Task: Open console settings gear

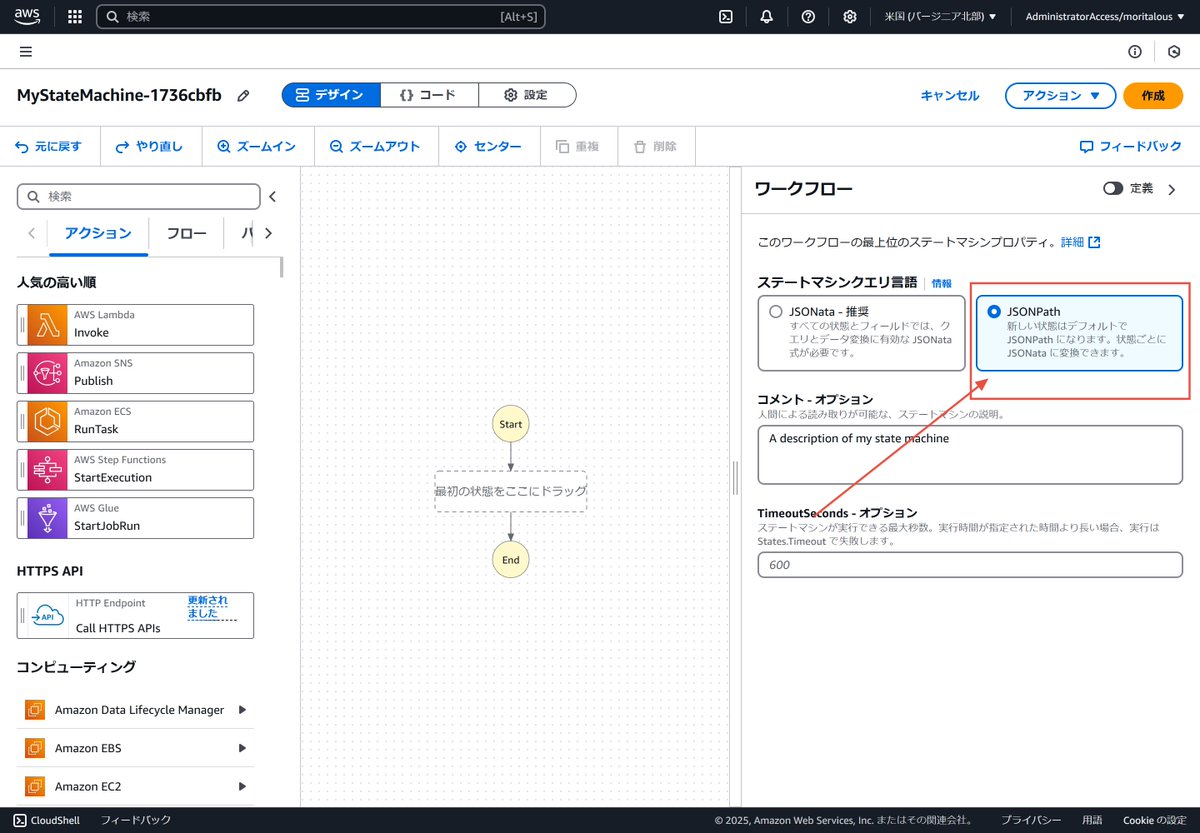Action: coord(849,17)
